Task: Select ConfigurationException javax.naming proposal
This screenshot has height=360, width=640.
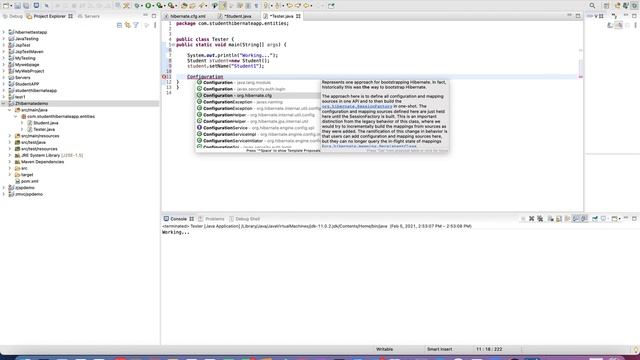Action: pos(258,102)
